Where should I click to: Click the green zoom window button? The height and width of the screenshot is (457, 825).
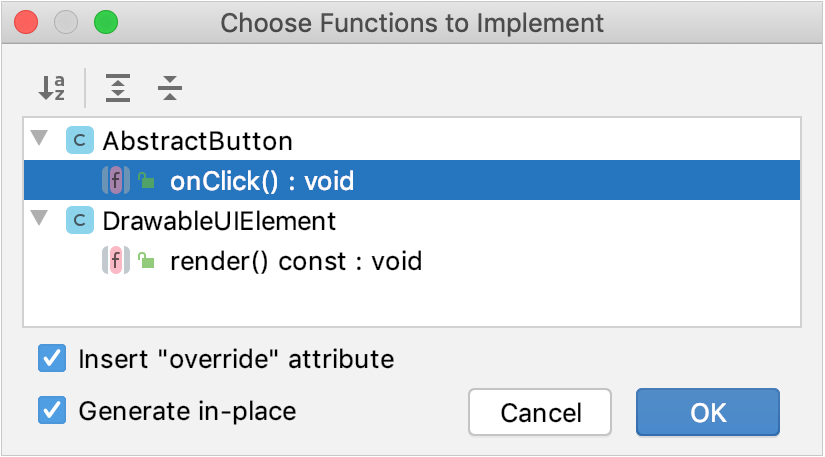pos(105,21)
